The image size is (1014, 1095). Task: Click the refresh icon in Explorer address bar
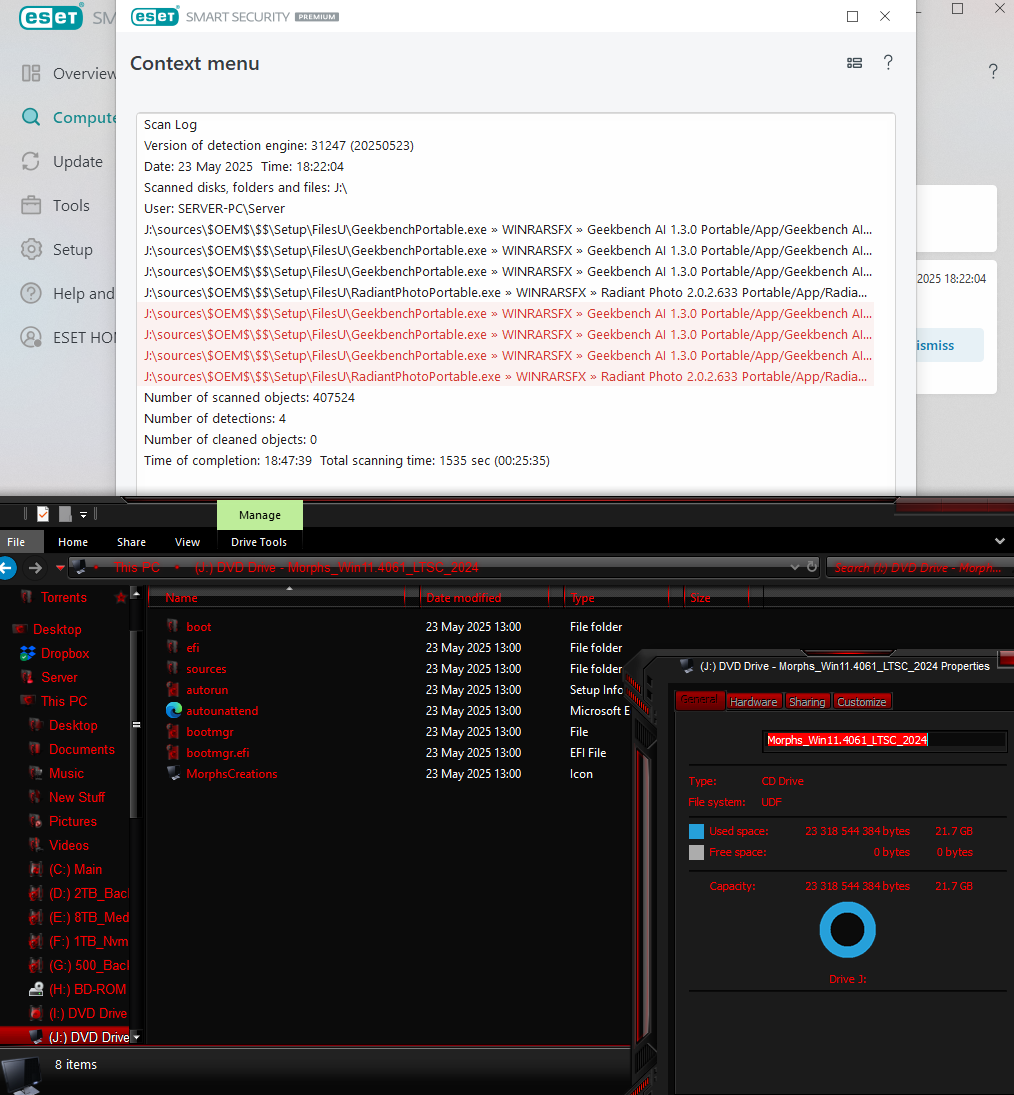[x=811, y=567]
